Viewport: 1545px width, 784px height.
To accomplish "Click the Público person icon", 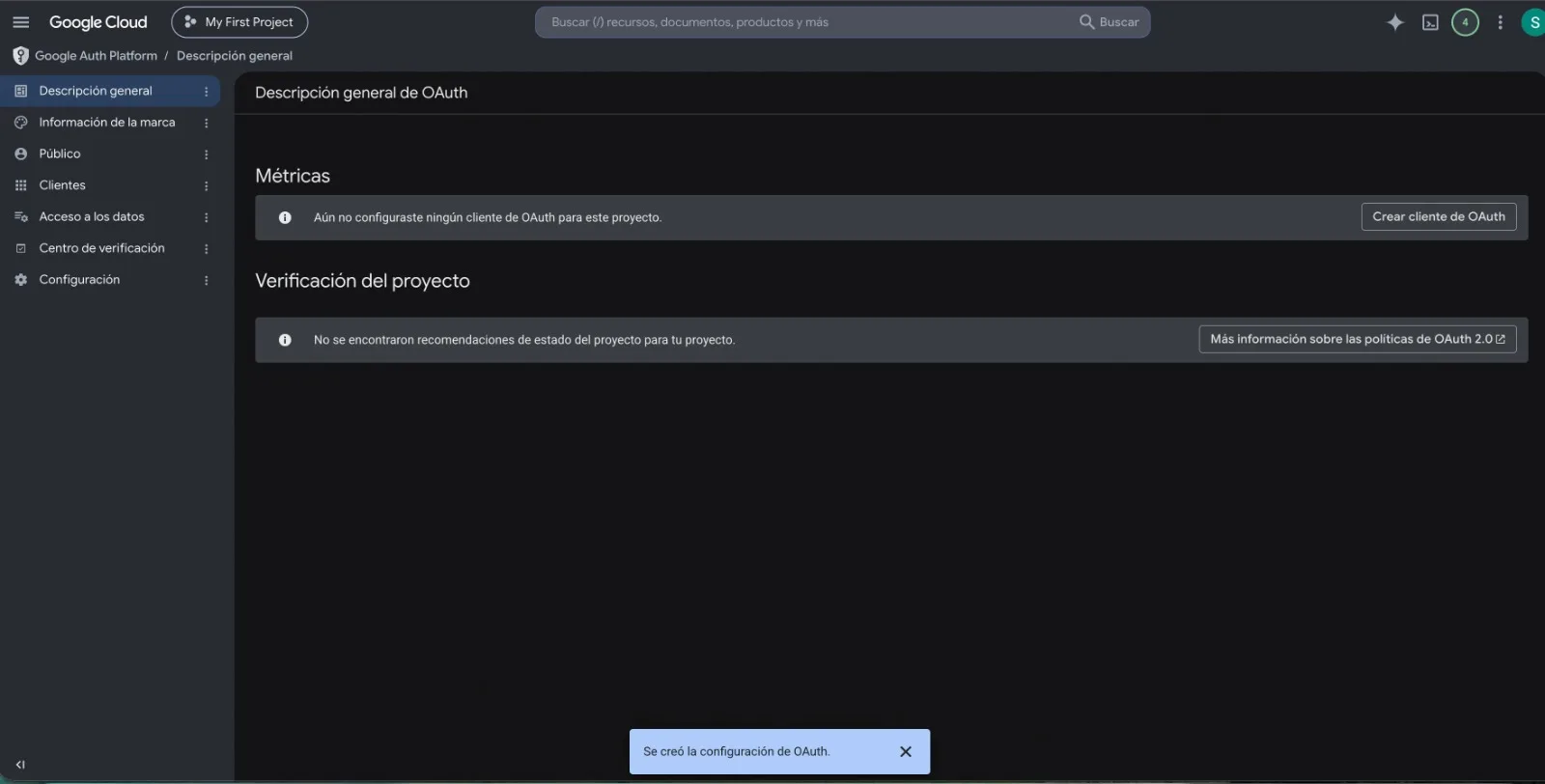I will 20,154.
